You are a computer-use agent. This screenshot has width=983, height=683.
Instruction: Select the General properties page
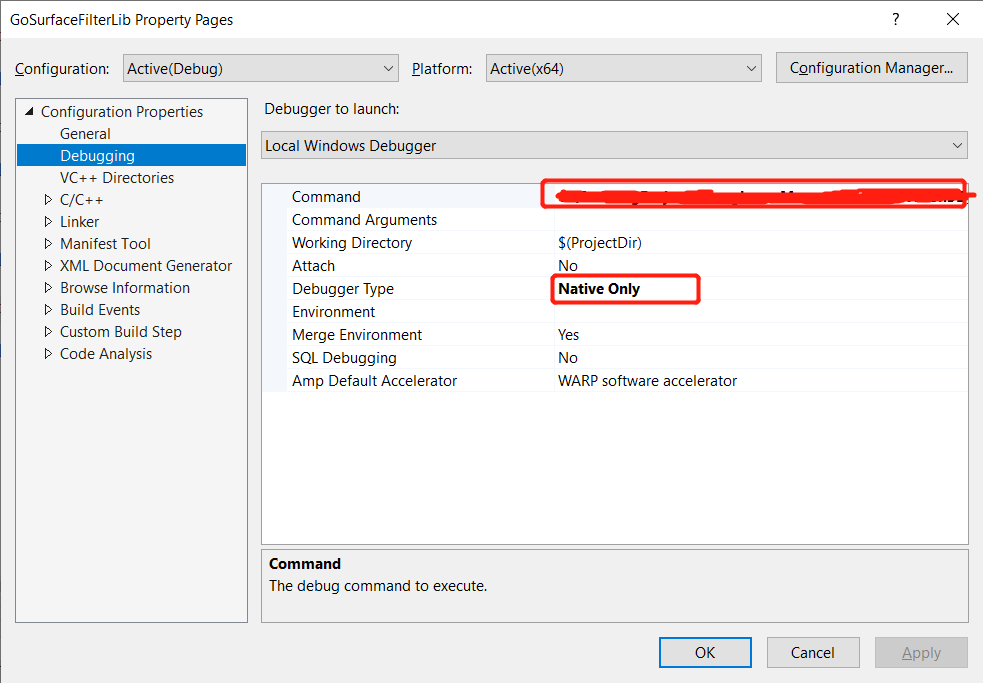pyautogui.click(x=85, y=134)
